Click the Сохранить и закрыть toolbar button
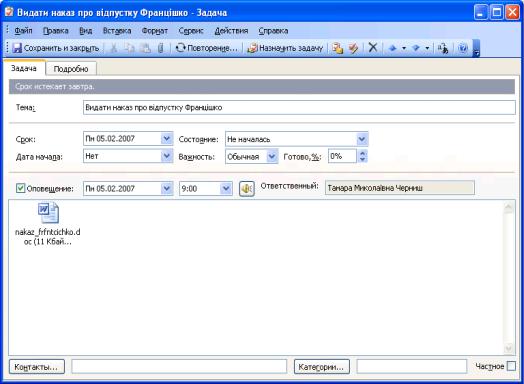The image size is (524, 384). [56, 48]
